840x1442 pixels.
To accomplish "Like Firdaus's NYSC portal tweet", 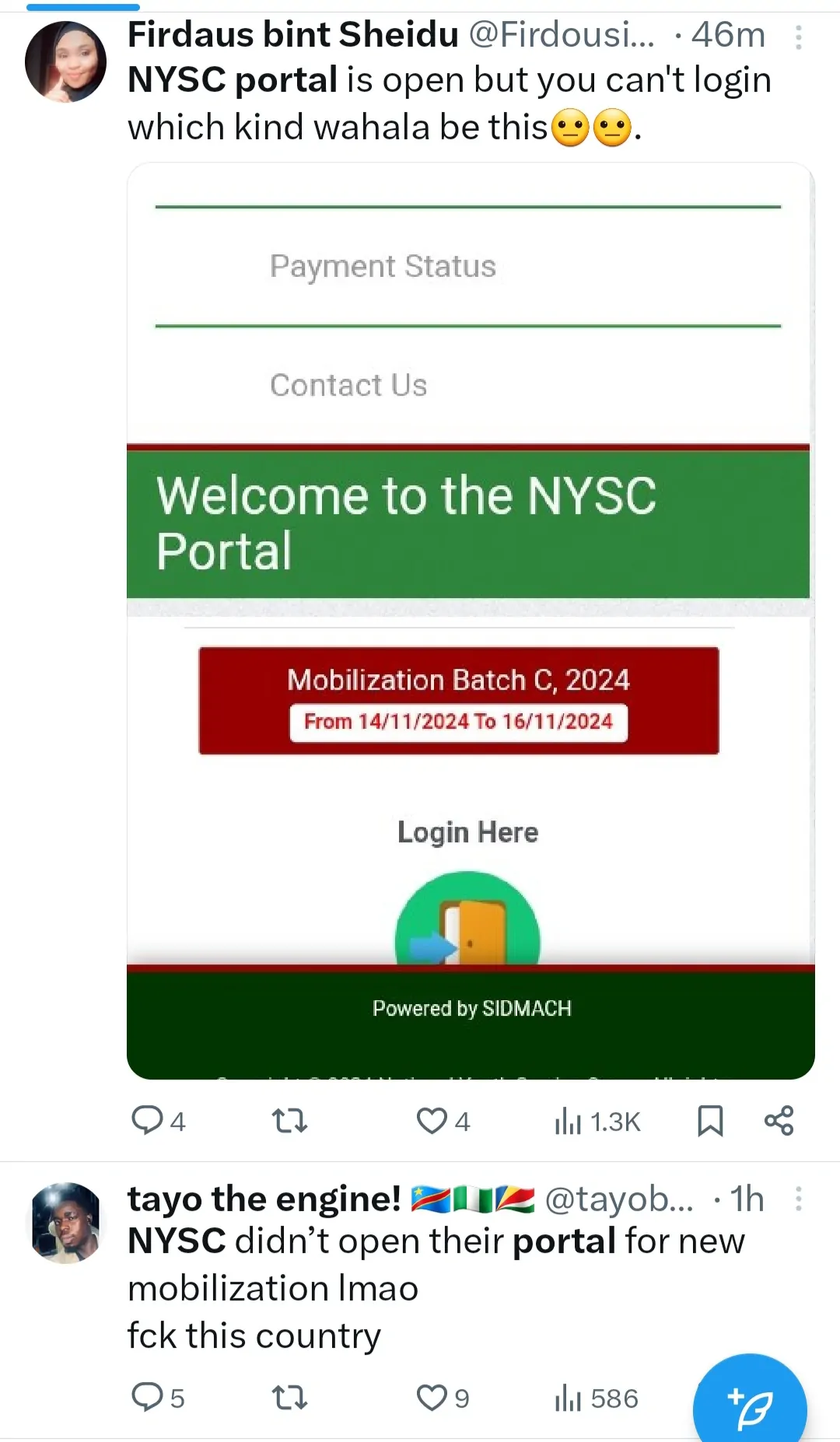I will pyautogui.click(x=432, y=1121).
